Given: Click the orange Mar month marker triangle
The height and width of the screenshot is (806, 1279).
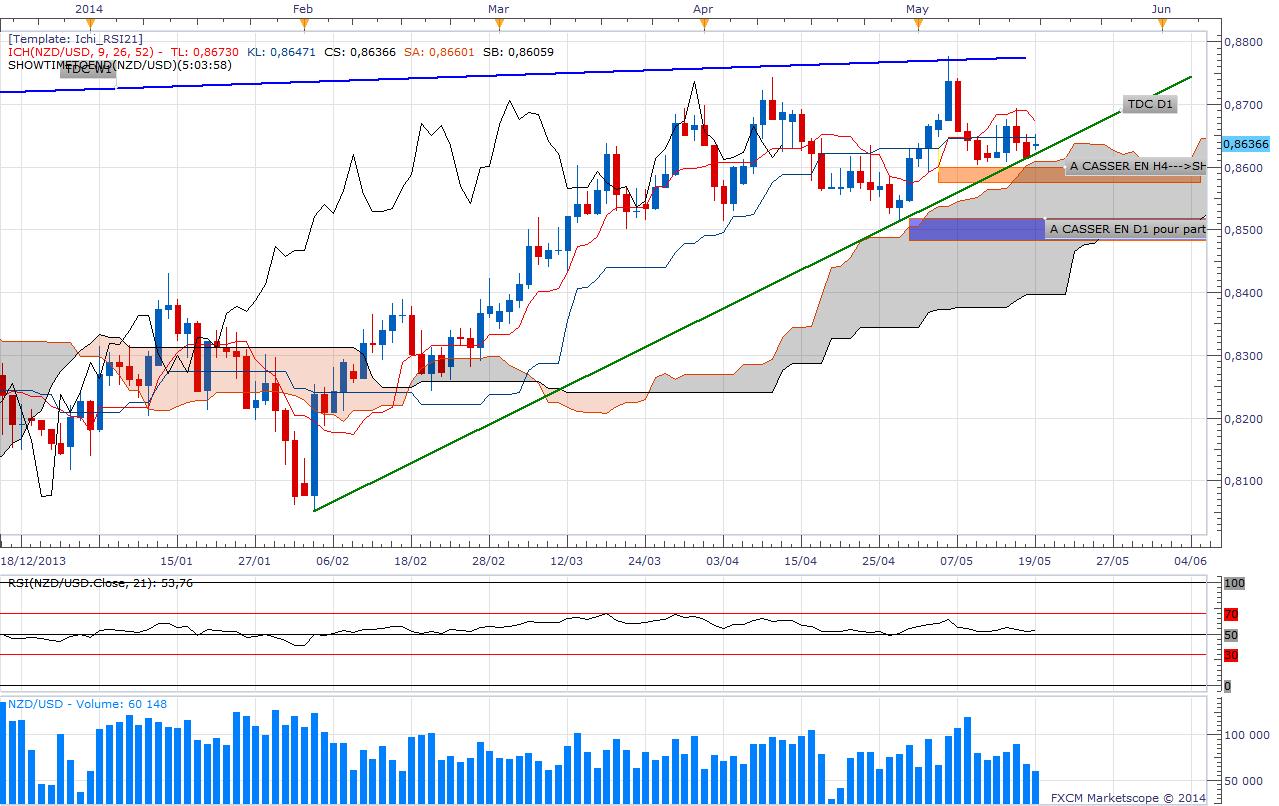Looking at the screenshot, I should [499, 22].
